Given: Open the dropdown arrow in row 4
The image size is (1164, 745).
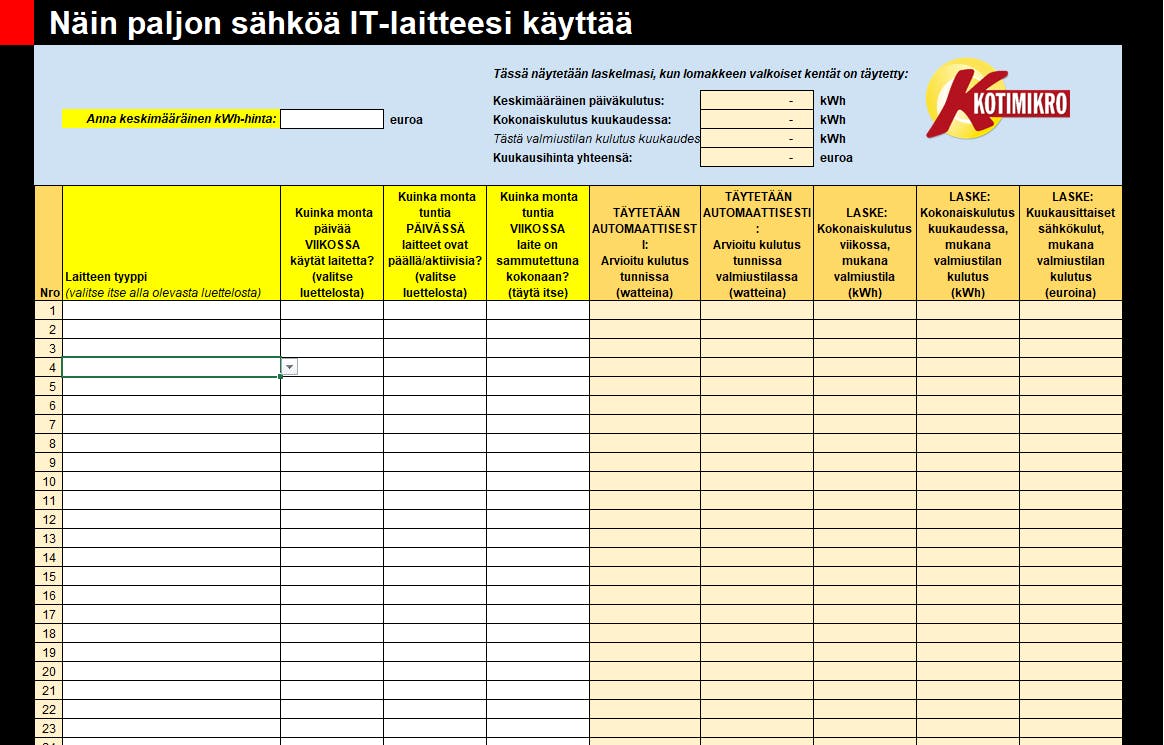Looking at the screenshot, I should click(x=290, y=367).
